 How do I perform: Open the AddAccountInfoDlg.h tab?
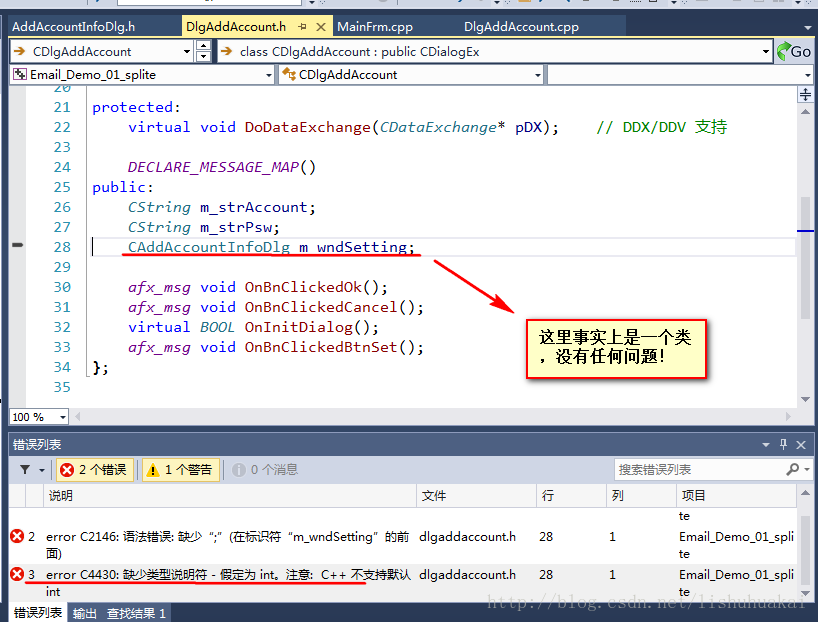(x=74, y=27)
